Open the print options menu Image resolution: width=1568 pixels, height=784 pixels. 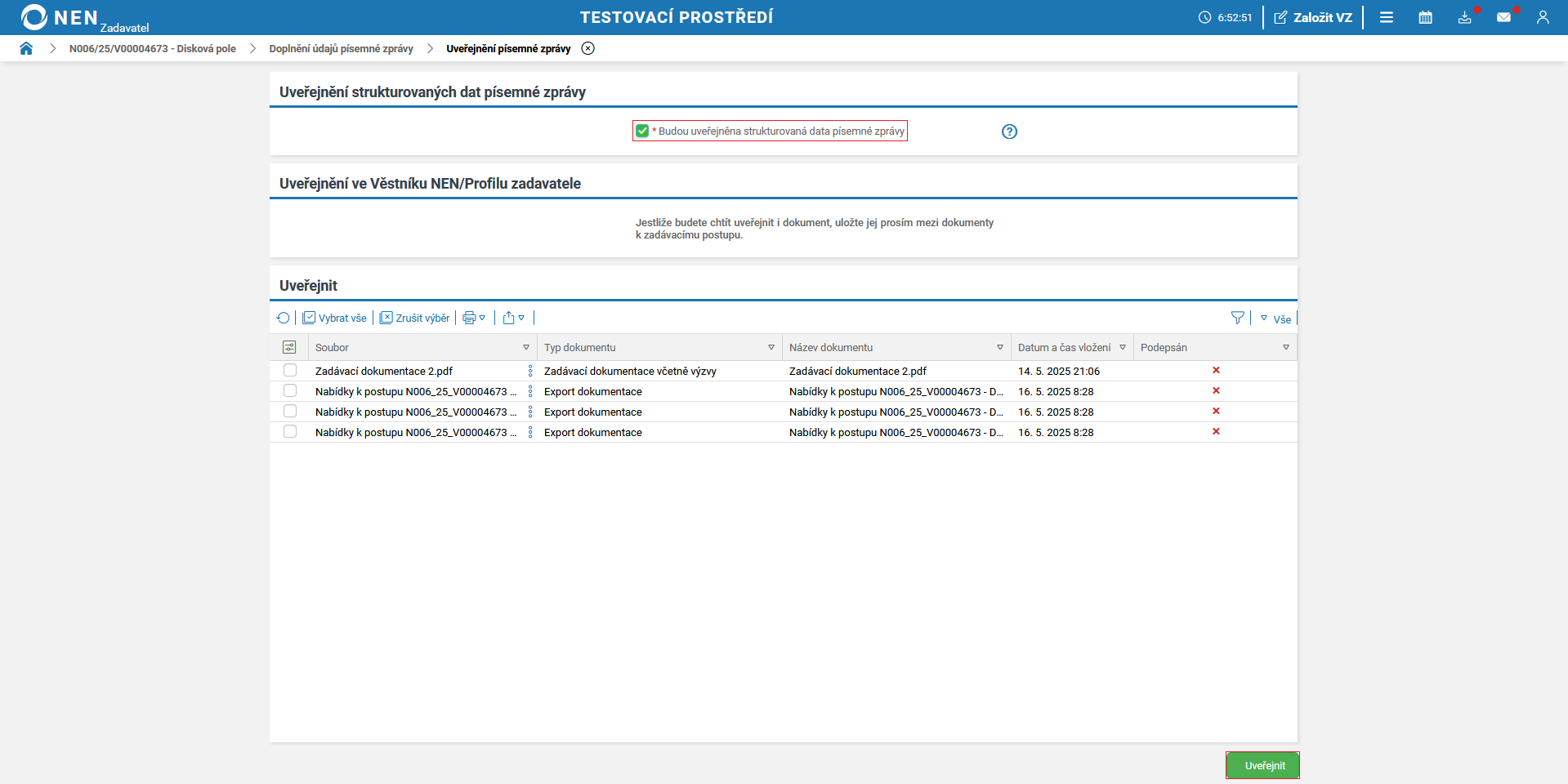click(x=474, y=318)
